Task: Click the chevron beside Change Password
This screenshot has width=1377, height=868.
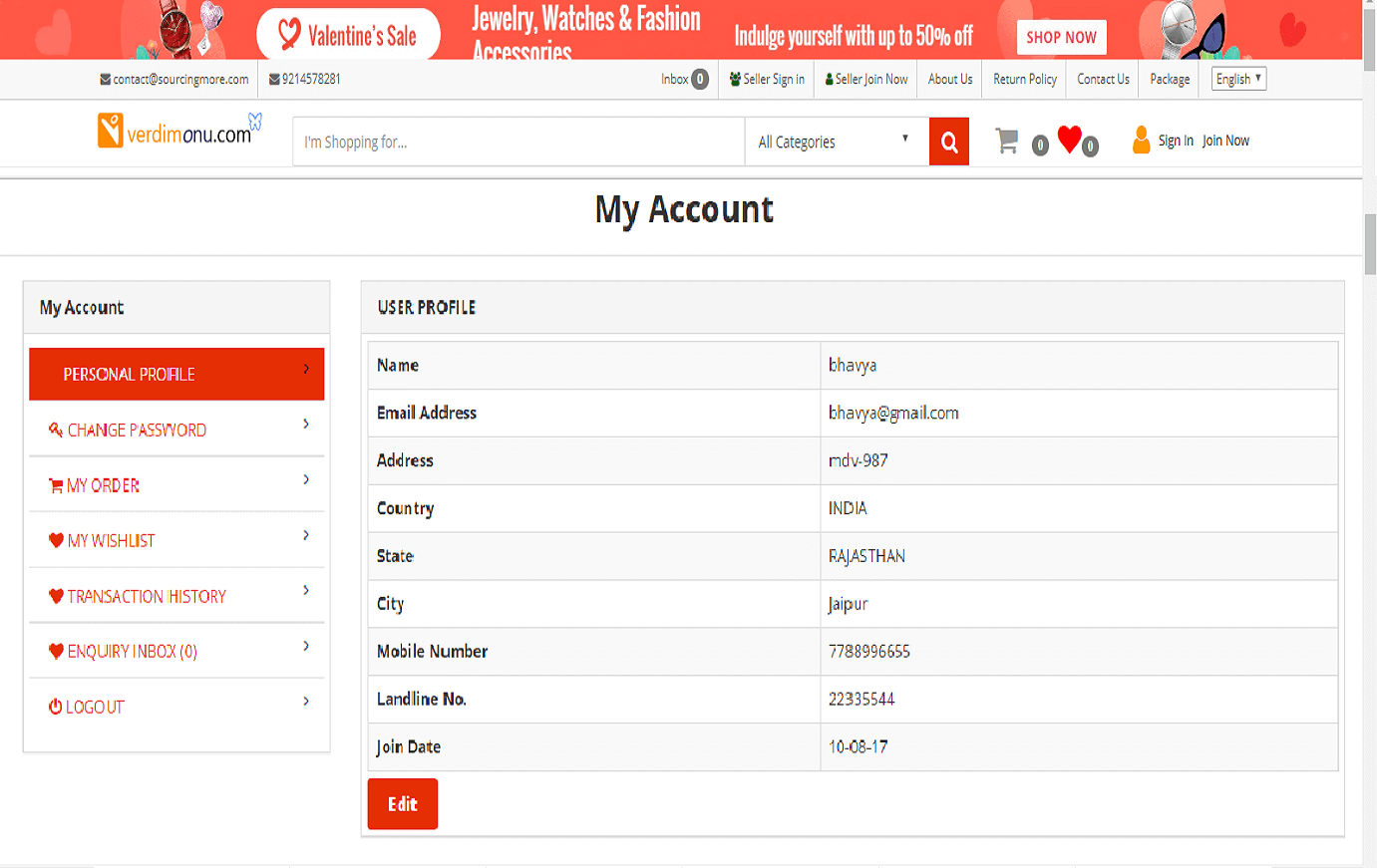Action: pyautogui.click(x=306, y=425)
